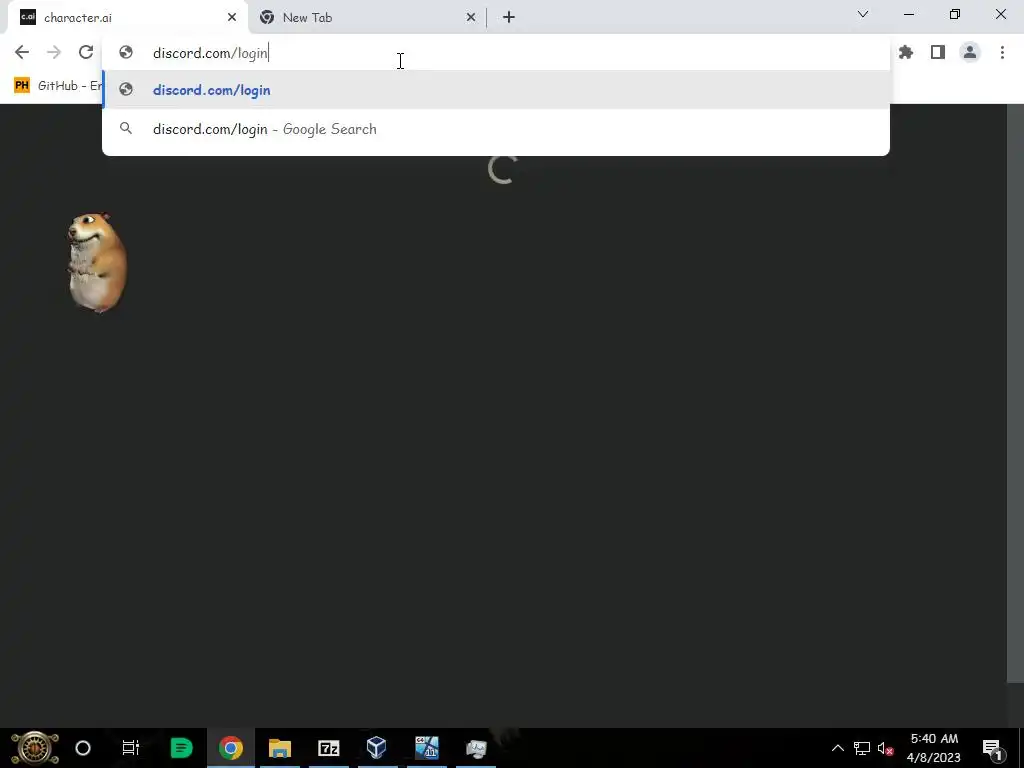Minimize the Chrome window
The width and height of the screenshot is (1024, 768).
point(909,14)
